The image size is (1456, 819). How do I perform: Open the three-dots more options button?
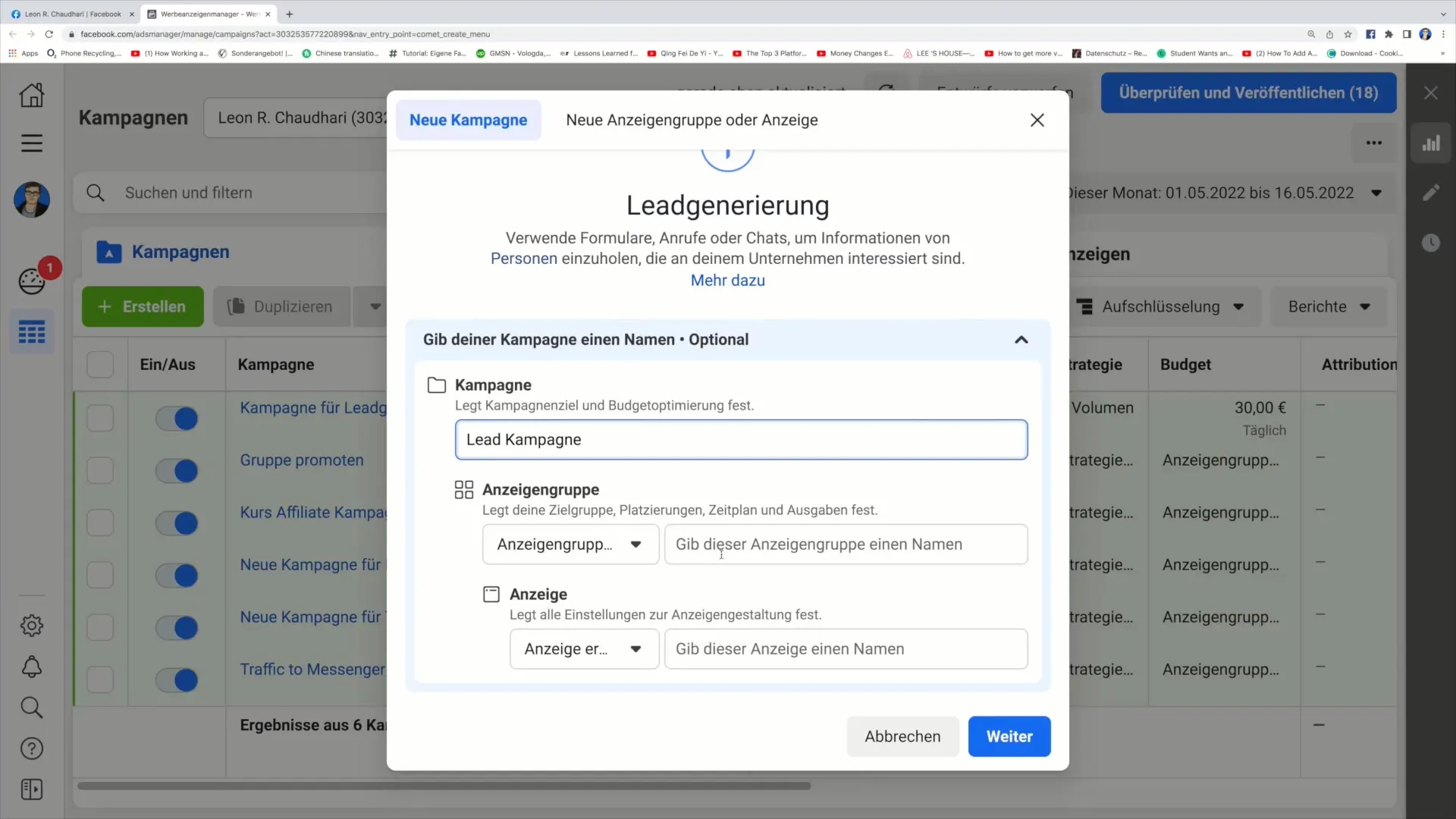tap(1374, 143)
